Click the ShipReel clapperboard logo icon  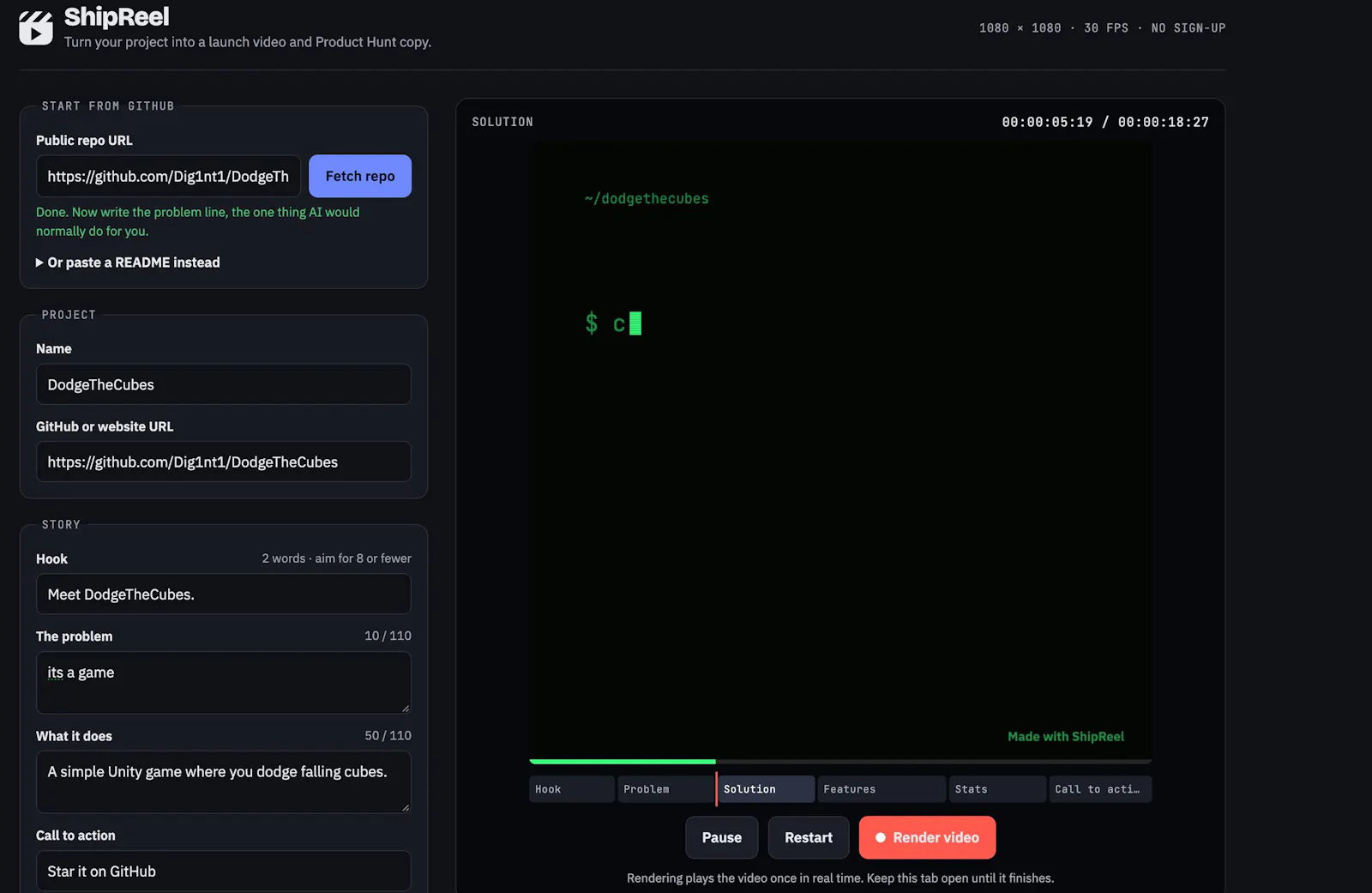tap(36, 28)
